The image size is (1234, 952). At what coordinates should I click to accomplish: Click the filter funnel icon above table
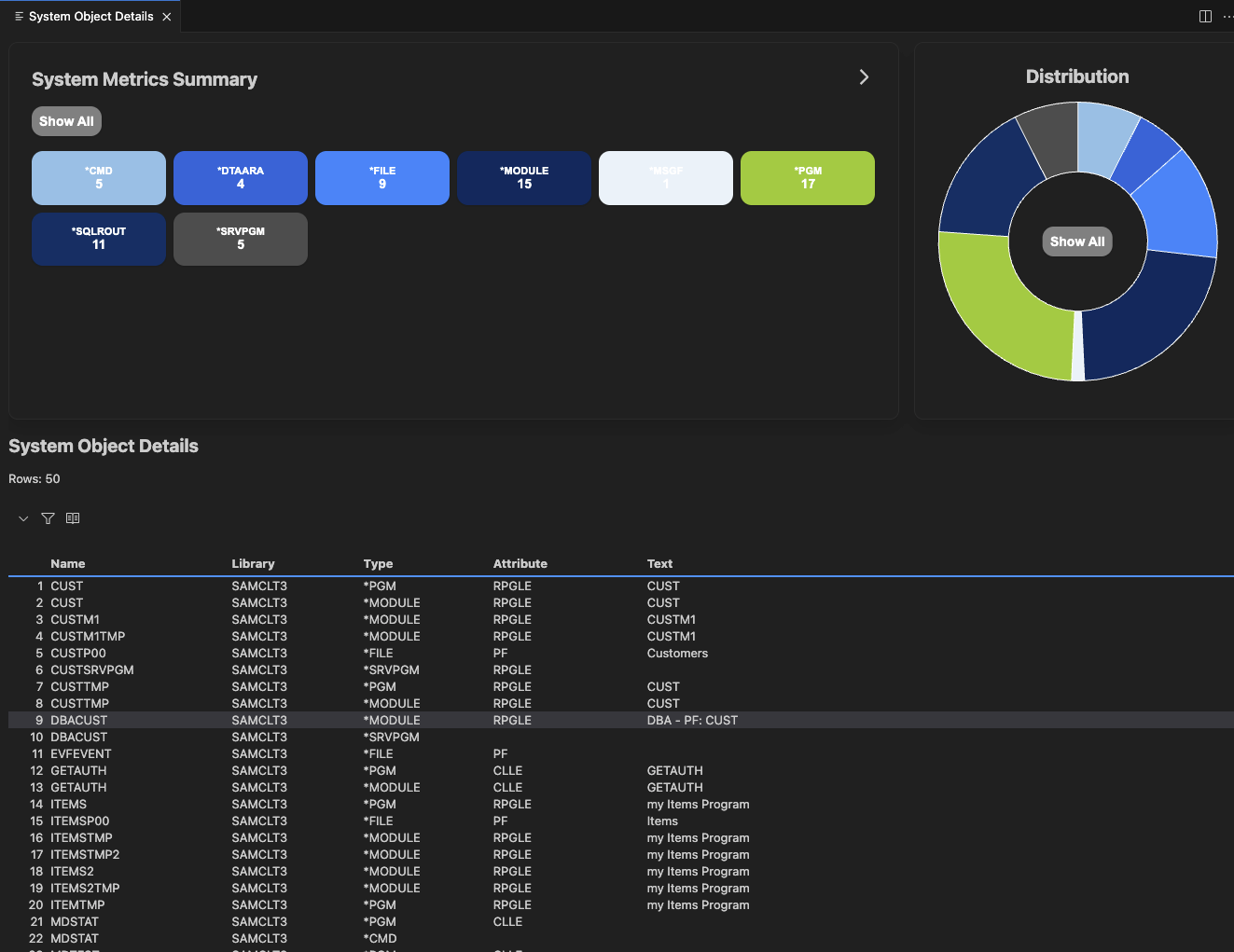48,518
